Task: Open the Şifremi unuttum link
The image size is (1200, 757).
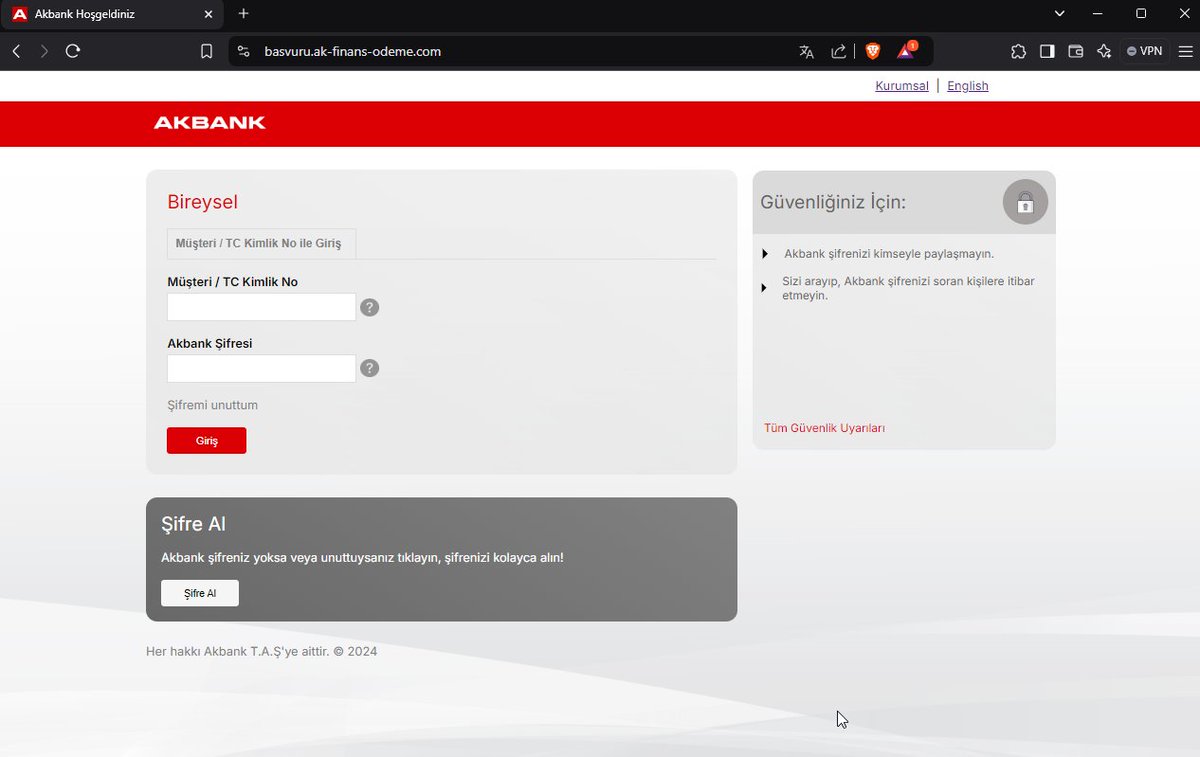Action: [x=212, y=405]
